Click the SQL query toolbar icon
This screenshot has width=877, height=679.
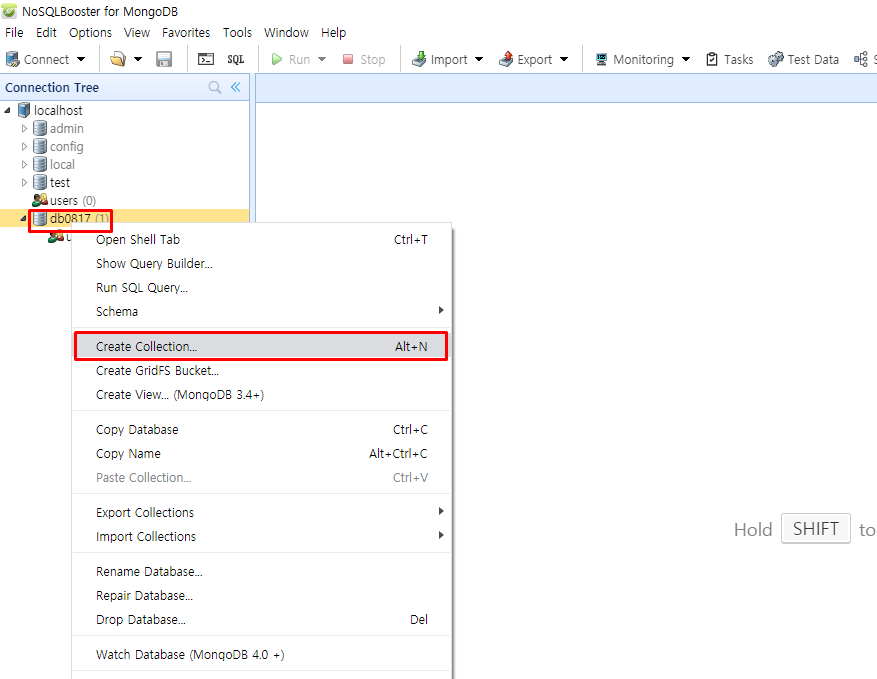pyautogui.click(x=235, y=59)
